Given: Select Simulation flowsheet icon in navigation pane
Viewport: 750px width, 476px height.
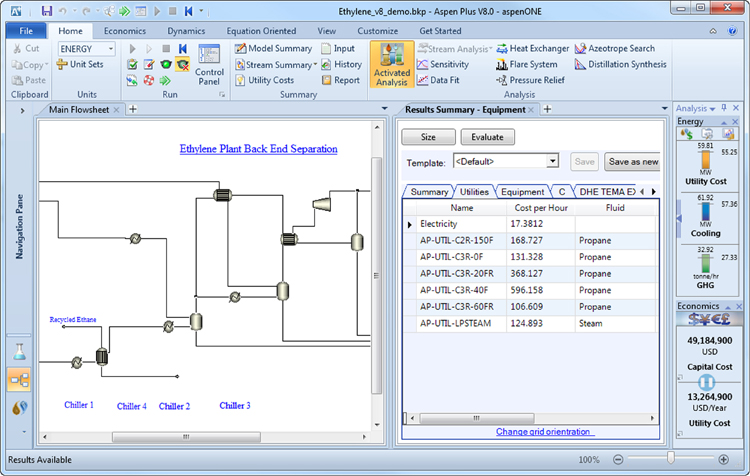Looking at the screenshot, I should [19, 380].
